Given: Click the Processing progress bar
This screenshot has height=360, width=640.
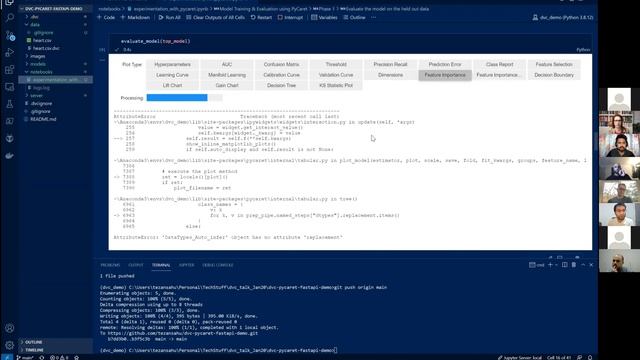Looking at the screenshot, I should click(x=184, y=98).
